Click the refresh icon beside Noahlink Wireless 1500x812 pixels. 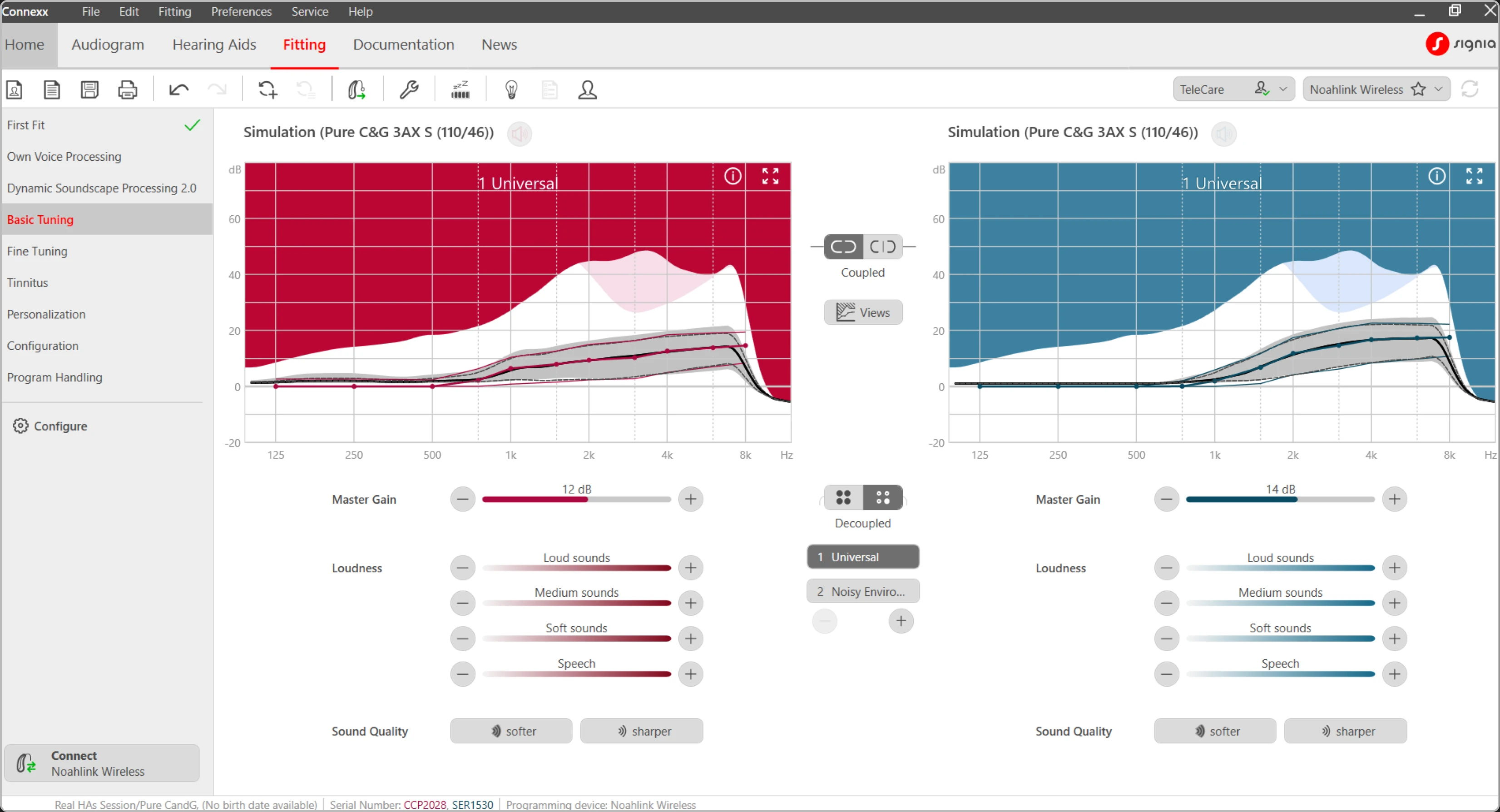(1470, 89)
